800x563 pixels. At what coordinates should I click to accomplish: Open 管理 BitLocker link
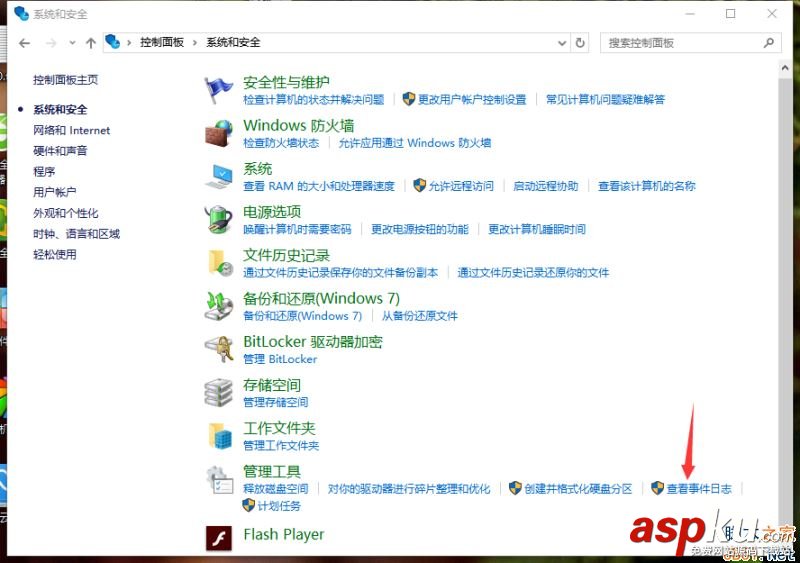pyautogui.click(x=280, y=359)
